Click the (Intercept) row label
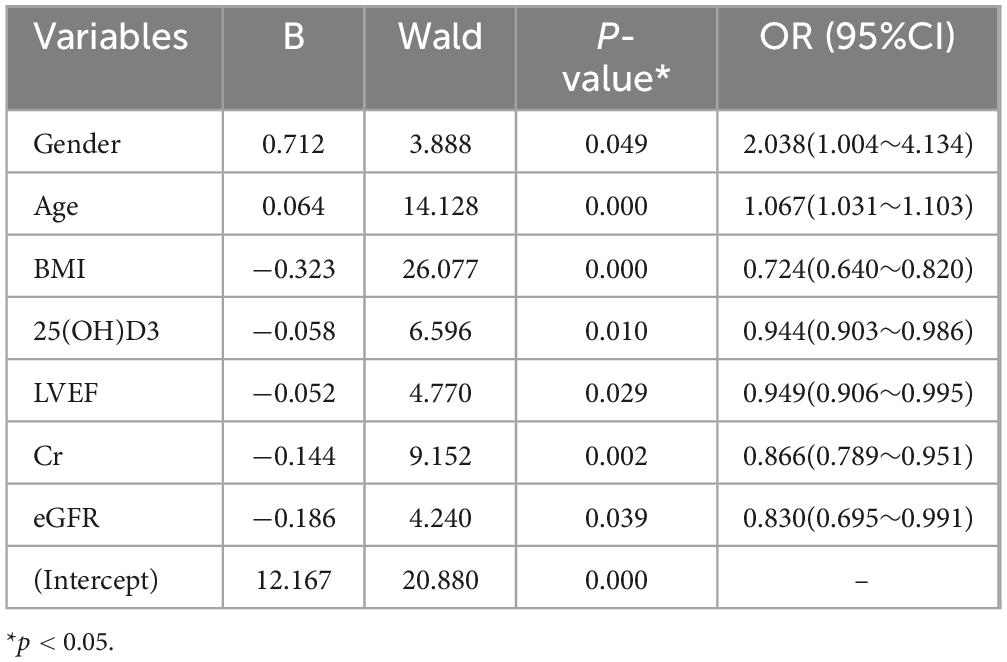 click(95, 580)
